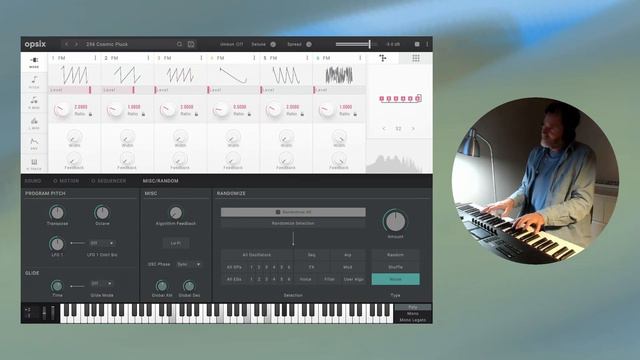Toggle the operator 1 ratio lock
The height and width of the screenshot is (360, 640).
pos(90,114)
